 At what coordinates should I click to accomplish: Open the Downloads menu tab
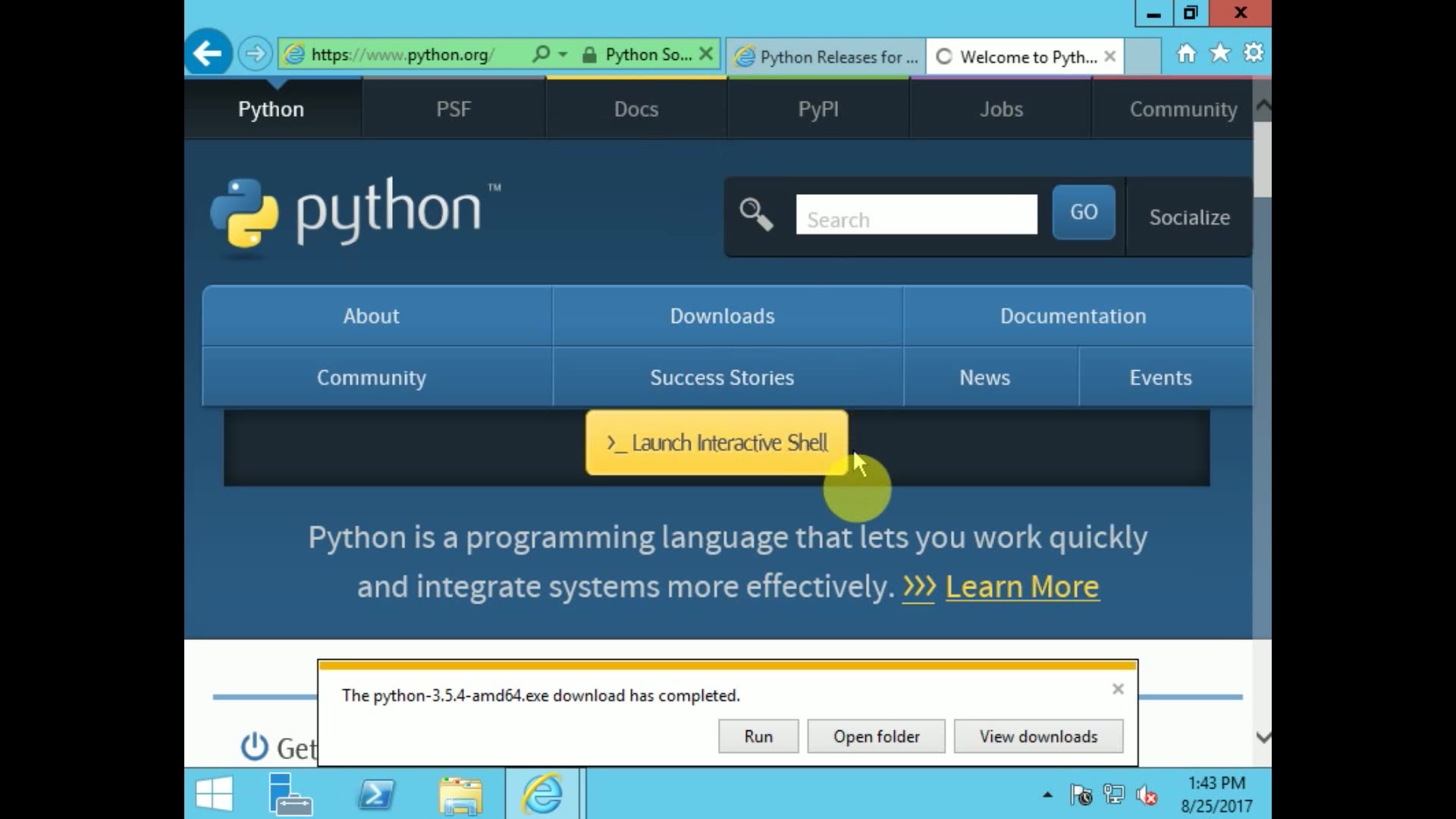coord(722,315)
